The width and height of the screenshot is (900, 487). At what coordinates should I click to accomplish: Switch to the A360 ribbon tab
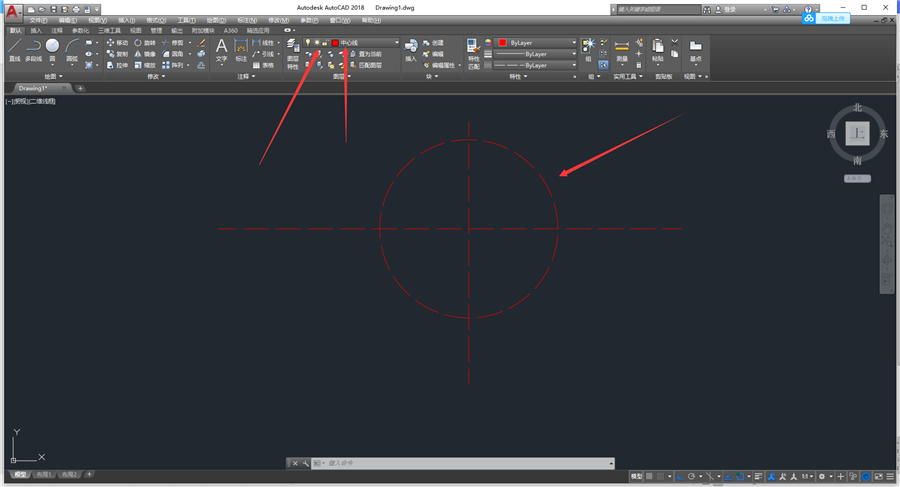(x=231, y=30)
